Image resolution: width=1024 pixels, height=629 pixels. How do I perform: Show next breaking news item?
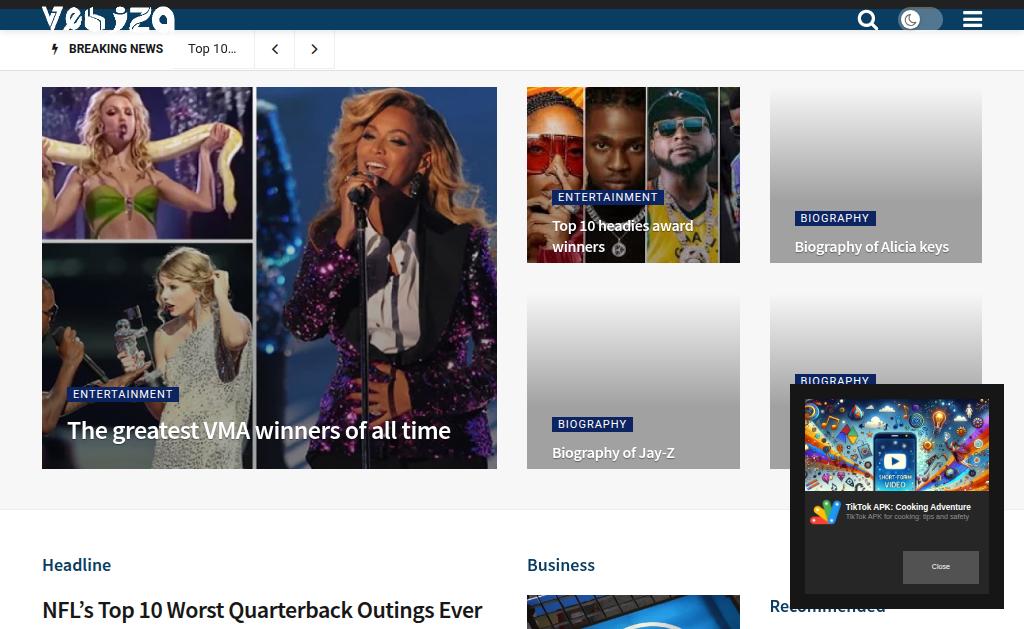(x=314, y=49)
